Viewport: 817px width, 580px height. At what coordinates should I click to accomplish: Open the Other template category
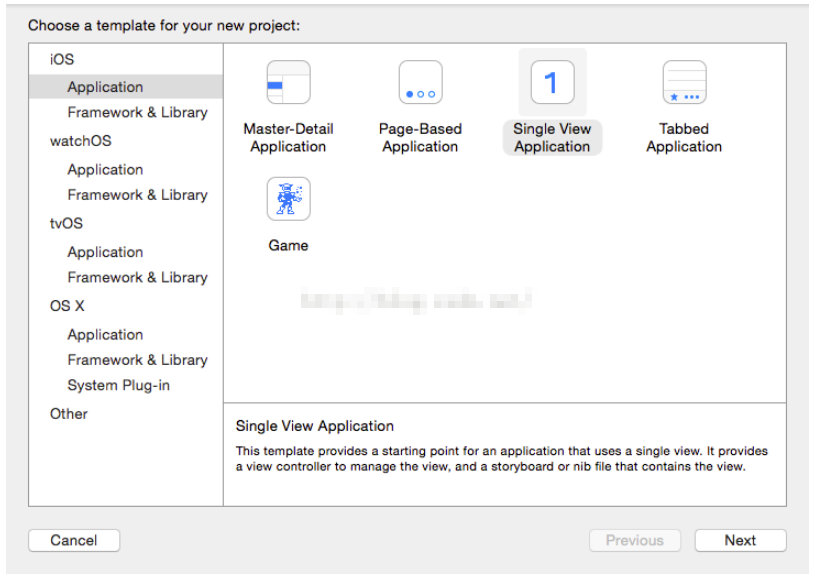(x=69, y=414)
